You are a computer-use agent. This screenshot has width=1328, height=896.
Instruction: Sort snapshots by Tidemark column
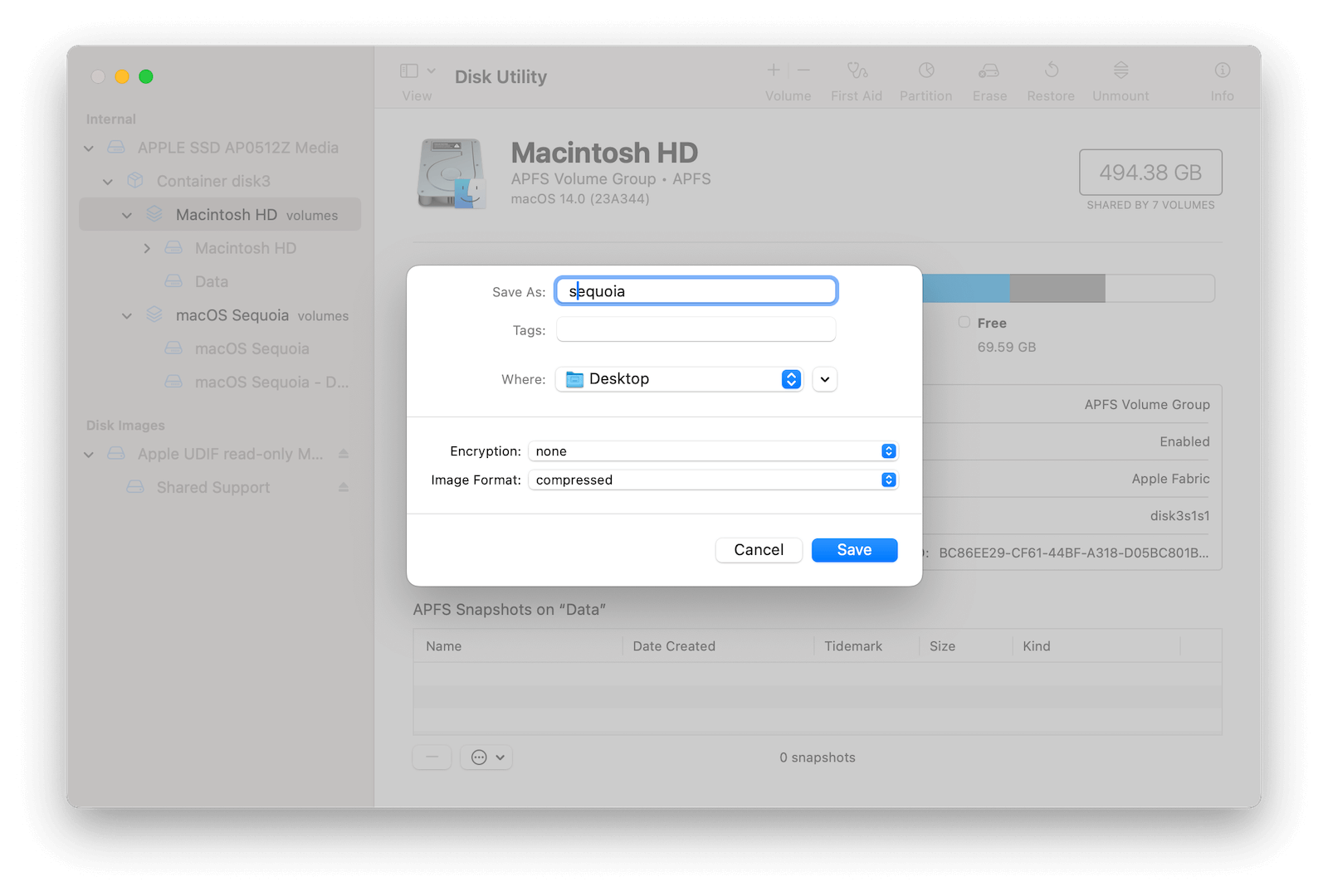pyautogui.click(x=867, y=646)
